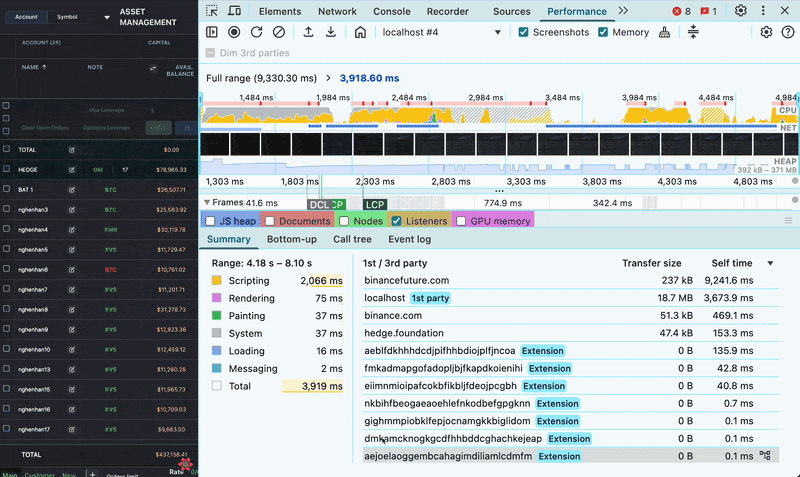
Task: Edit the BAT 1 account name
Action: (71, 189)
